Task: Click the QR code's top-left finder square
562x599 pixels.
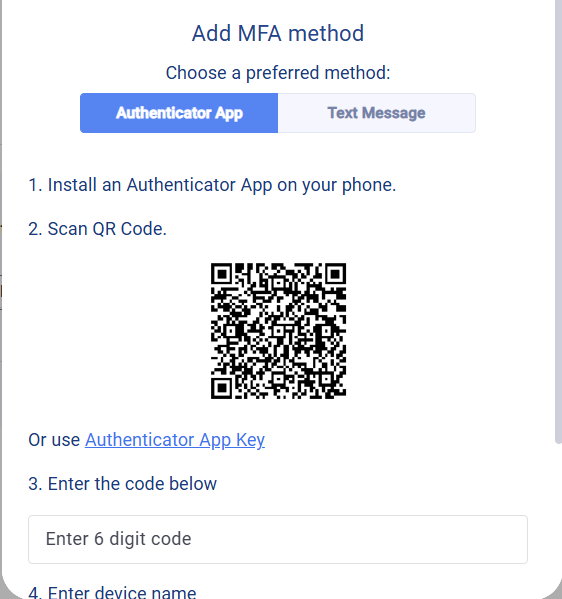Action: [x=222, y=274]
